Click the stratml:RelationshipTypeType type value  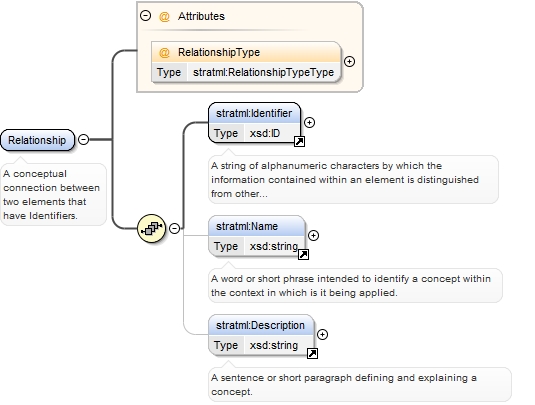pyautogui.click(x=263, y=72)
